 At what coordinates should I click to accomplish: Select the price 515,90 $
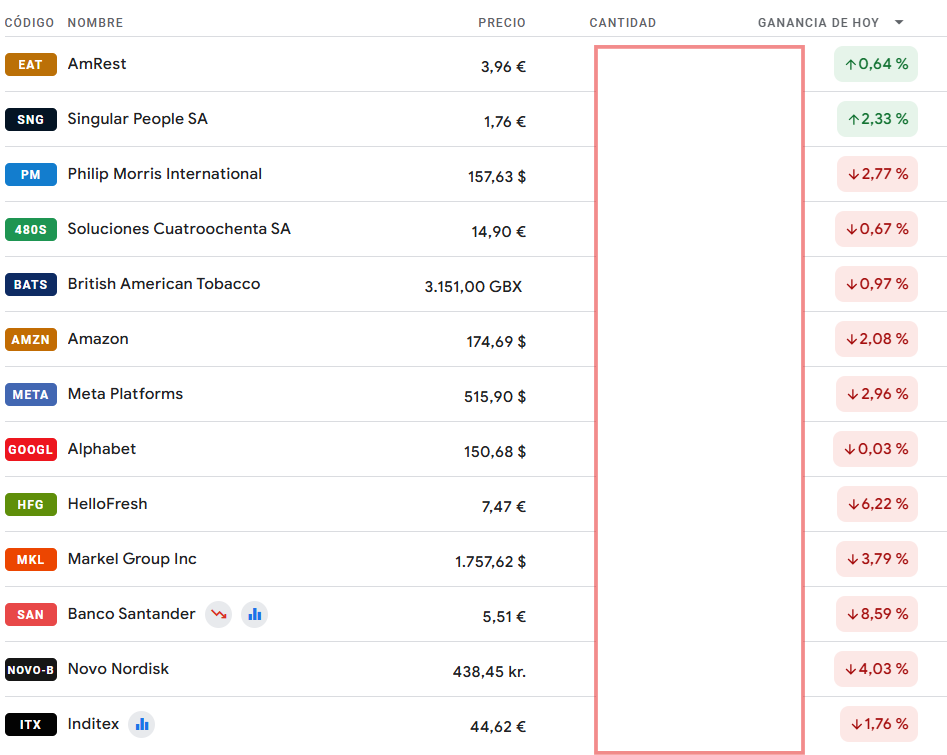(495, 396)
